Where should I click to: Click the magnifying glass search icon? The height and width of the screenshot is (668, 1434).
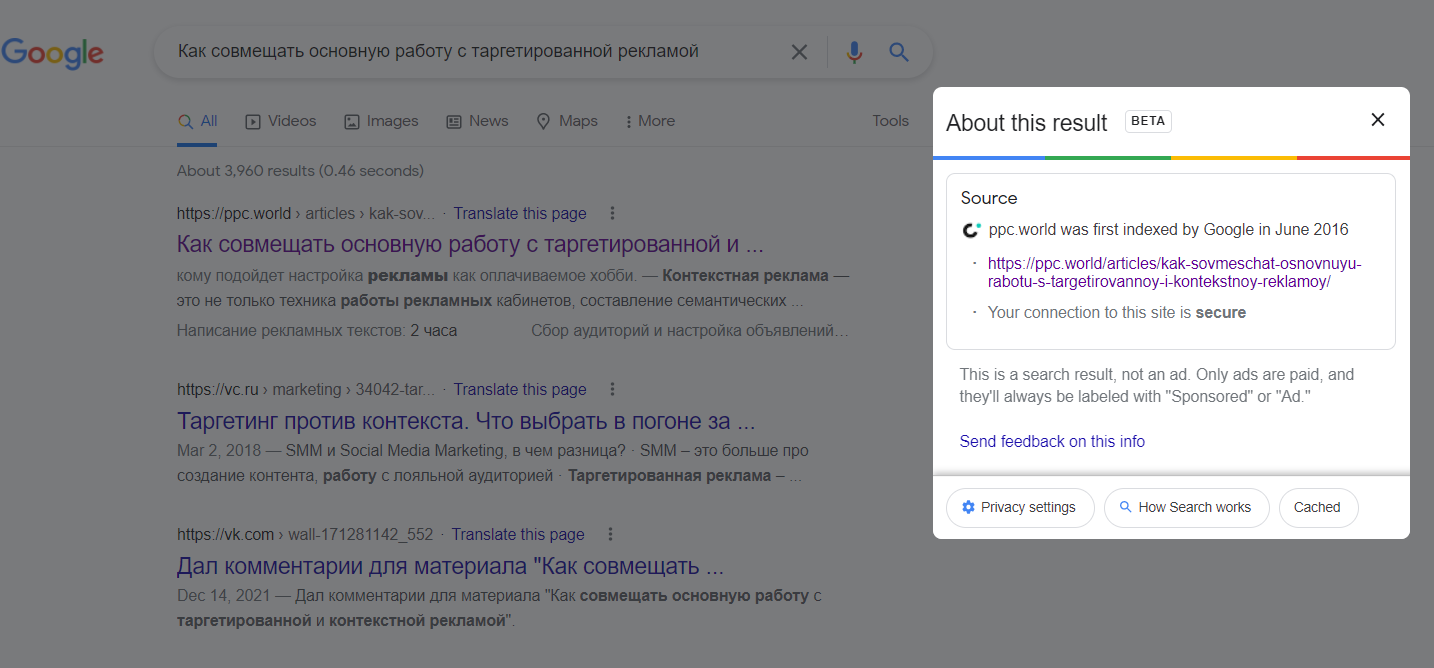pyautogui.click(x=899, y=52)
